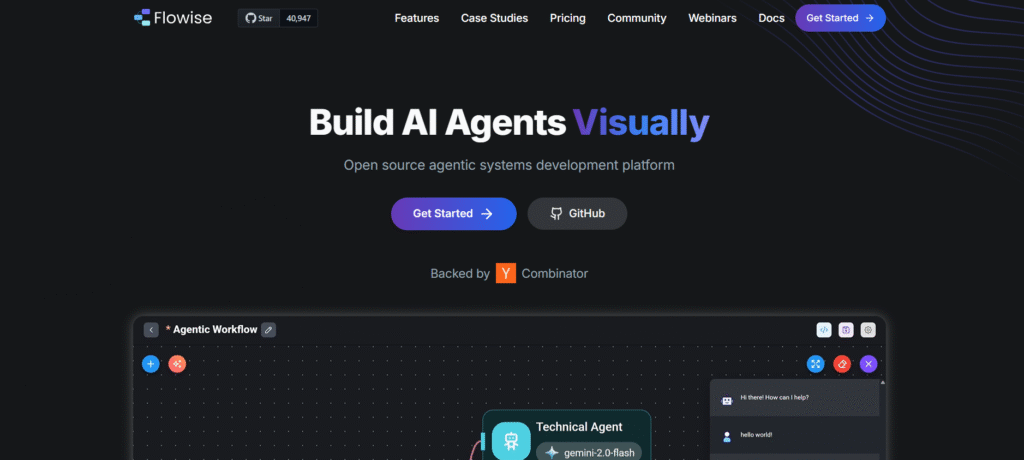Click the orange sparkle generate button
This screenshot has height=460, width=1024.
[x=177, y=364]
